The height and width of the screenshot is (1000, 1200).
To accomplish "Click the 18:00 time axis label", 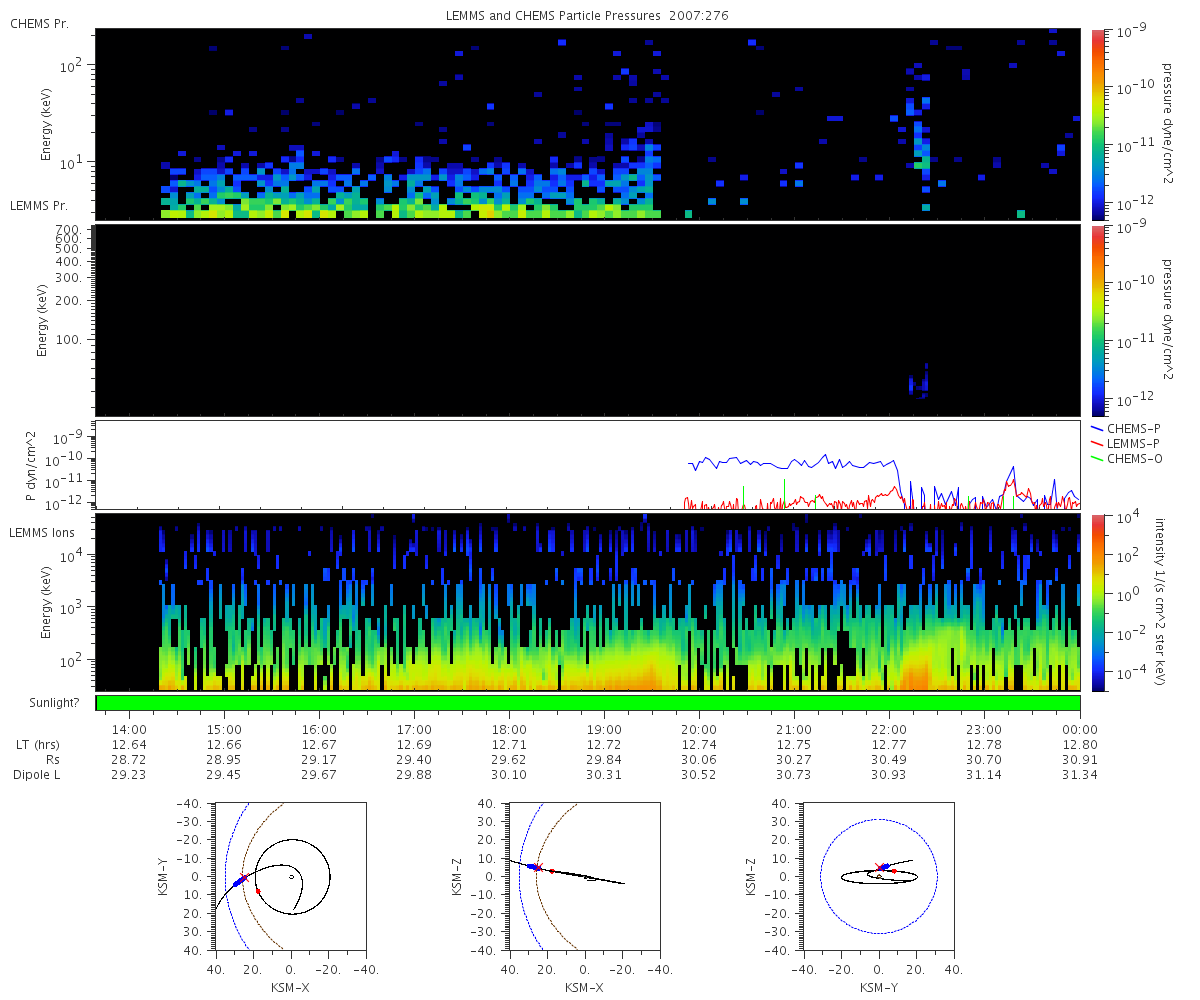I will point(509,729).
